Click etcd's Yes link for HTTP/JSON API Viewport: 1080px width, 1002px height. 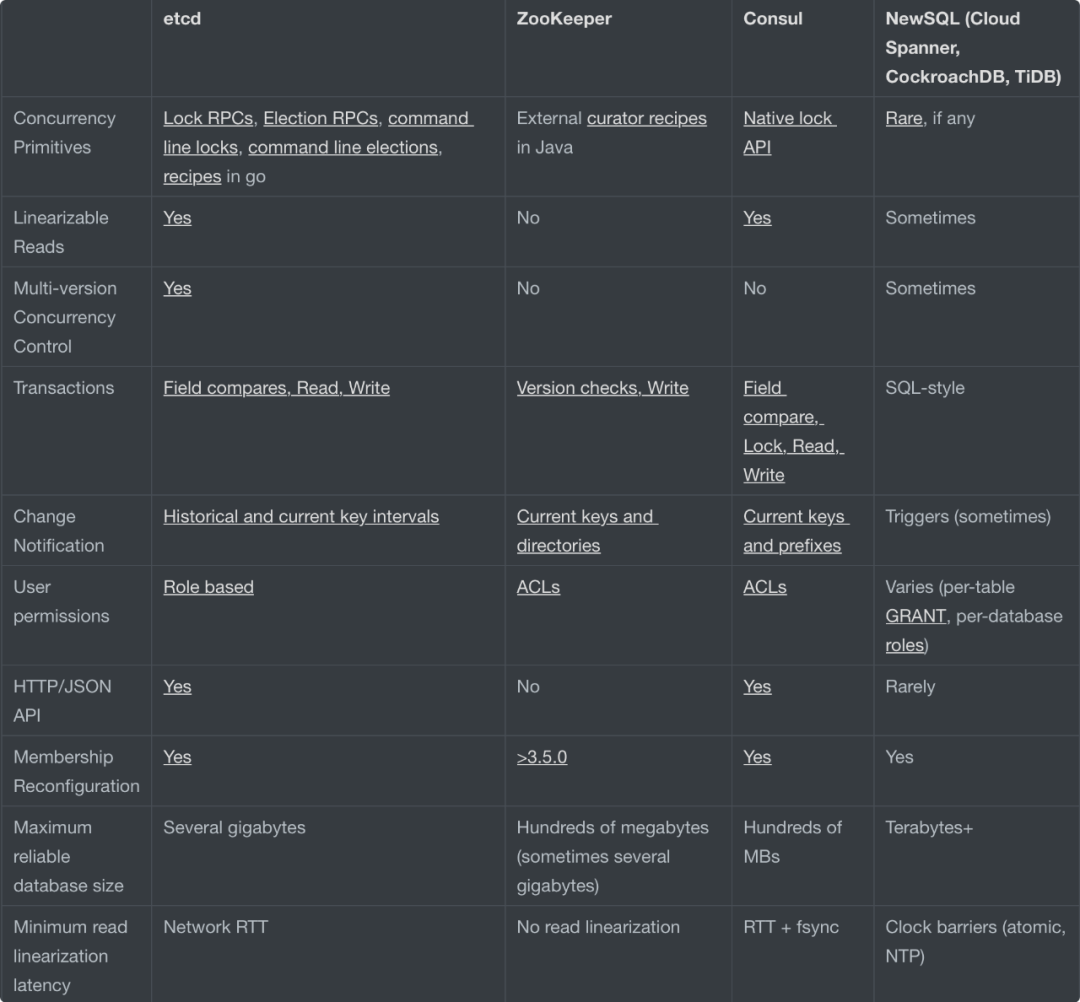(177, 687)
